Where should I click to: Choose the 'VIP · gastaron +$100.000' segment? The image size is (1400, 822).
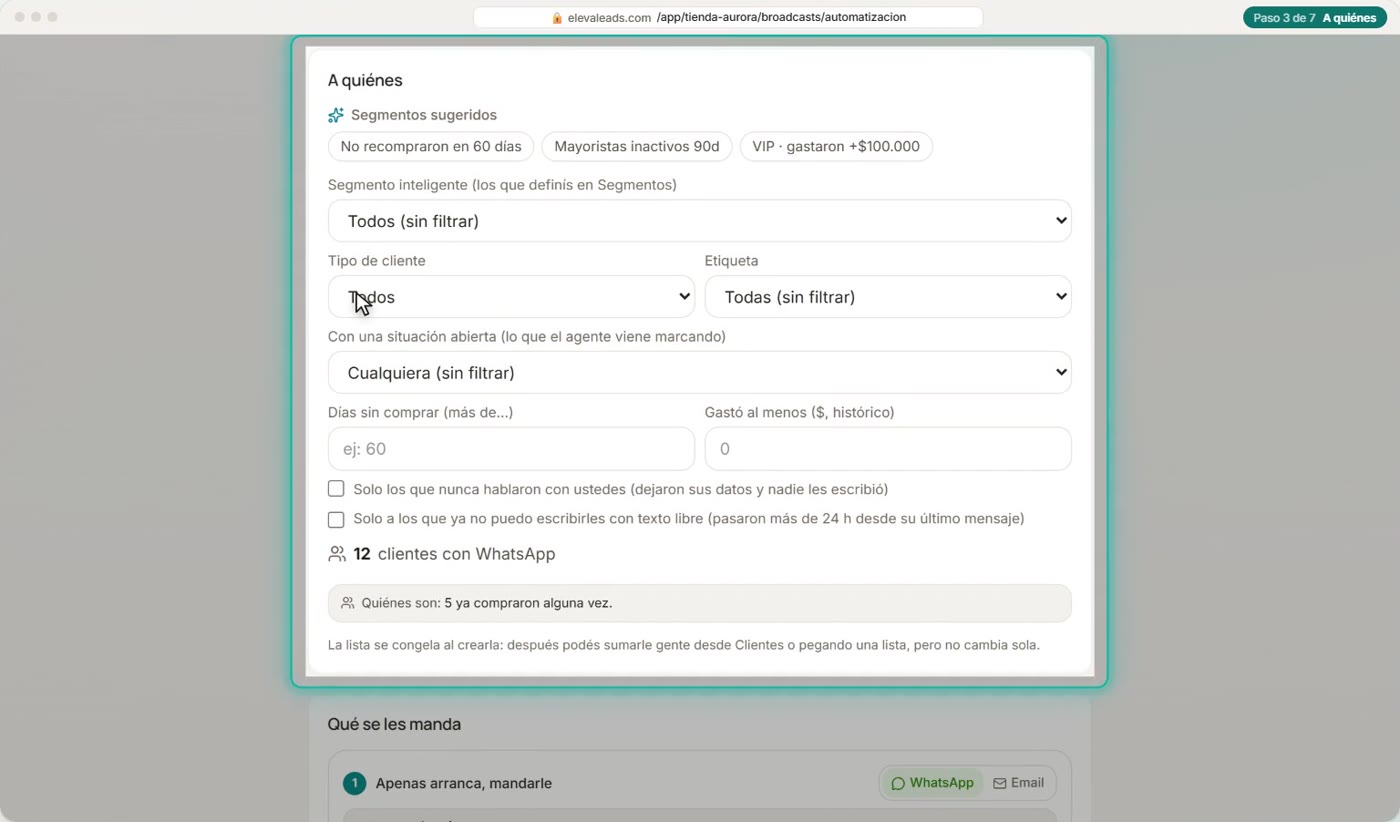(x=836, y=146)
